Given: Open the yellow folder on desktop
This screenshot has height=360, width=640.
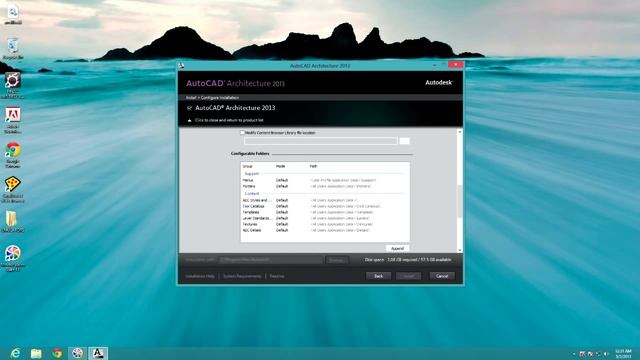Looking at the screenshot, I should [x=13, y=222].
